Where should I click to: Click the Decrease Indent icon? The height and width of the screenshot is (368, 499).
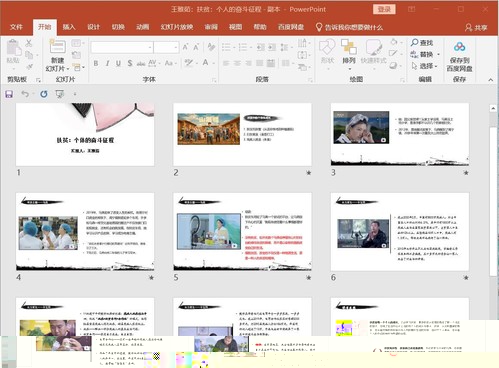(x=261, y=47)
